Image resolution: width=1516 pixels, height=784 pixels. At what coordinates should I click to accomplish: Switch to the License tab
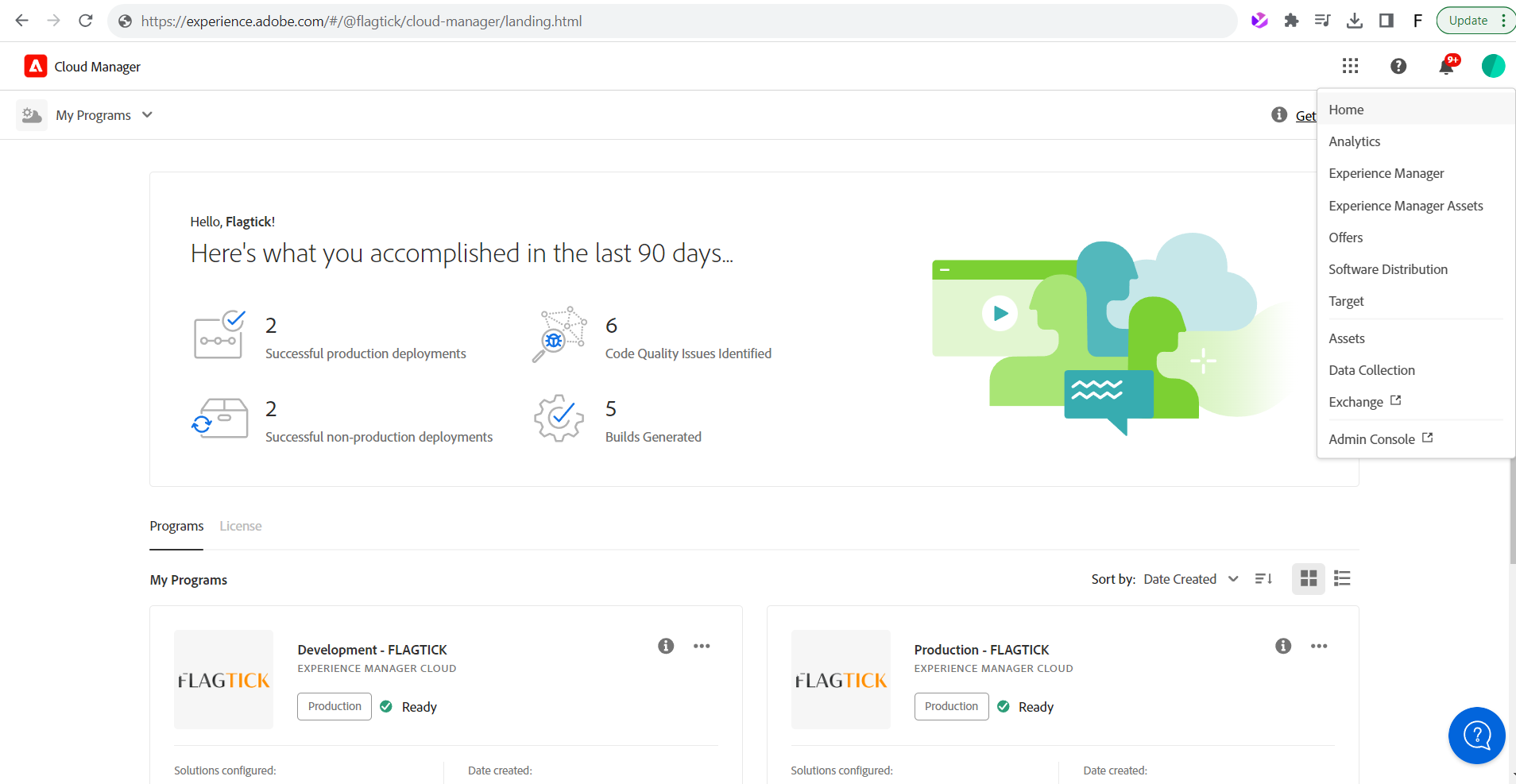point(240,526)
